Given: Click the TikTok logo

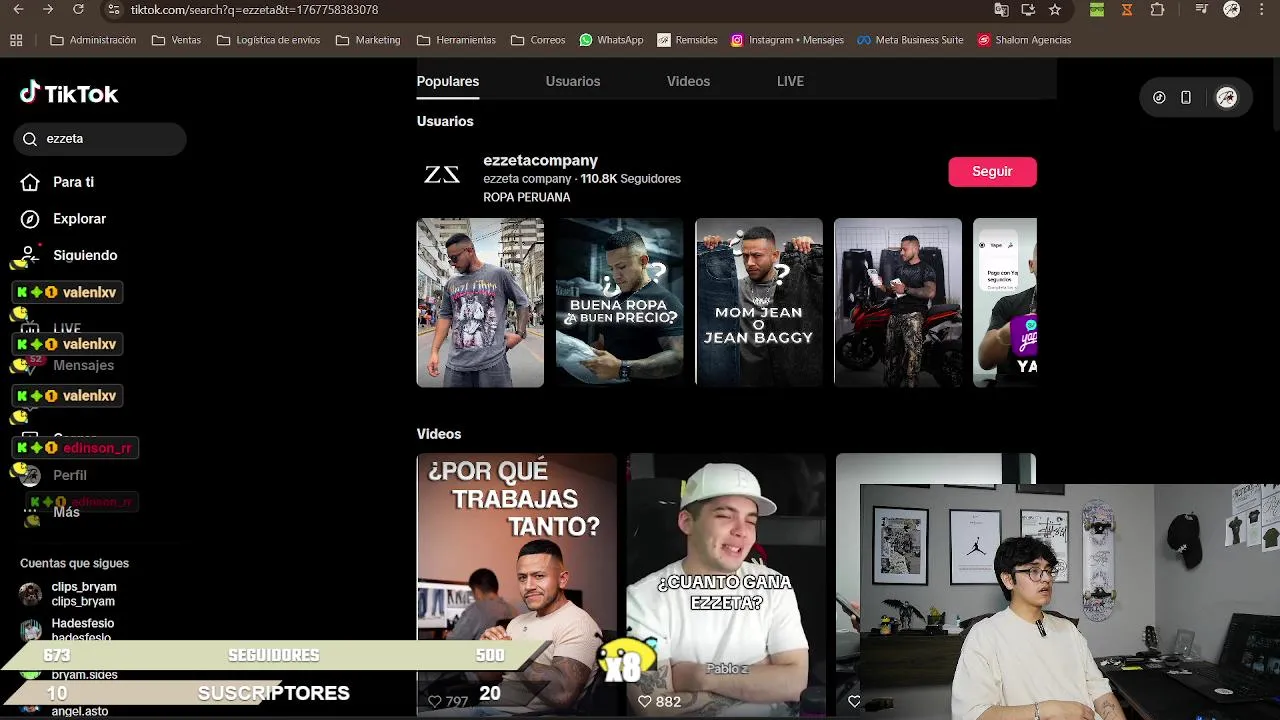Looking at the screenshot, I should [69, 94].
